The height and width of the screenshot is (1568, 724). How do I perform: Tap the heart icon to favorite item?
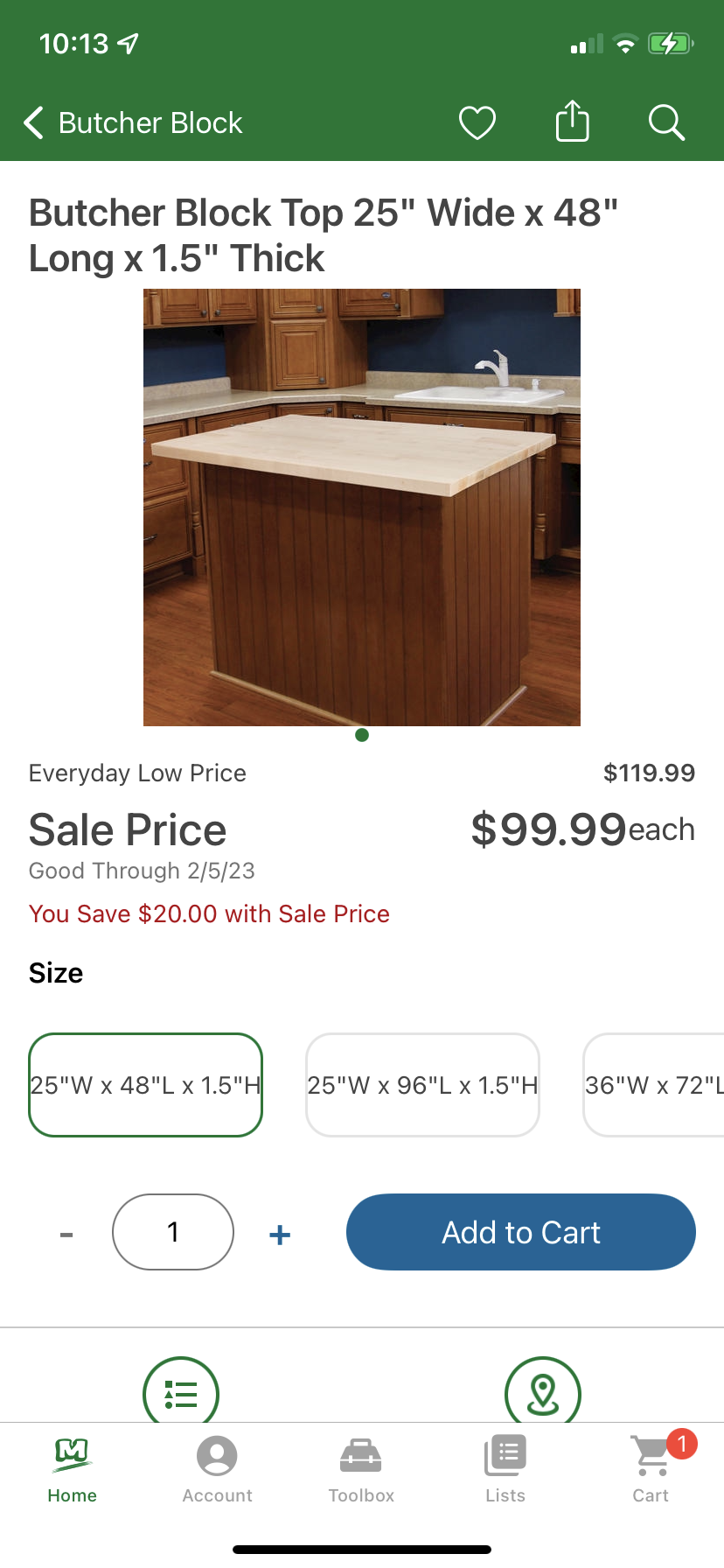pos(477,122)
